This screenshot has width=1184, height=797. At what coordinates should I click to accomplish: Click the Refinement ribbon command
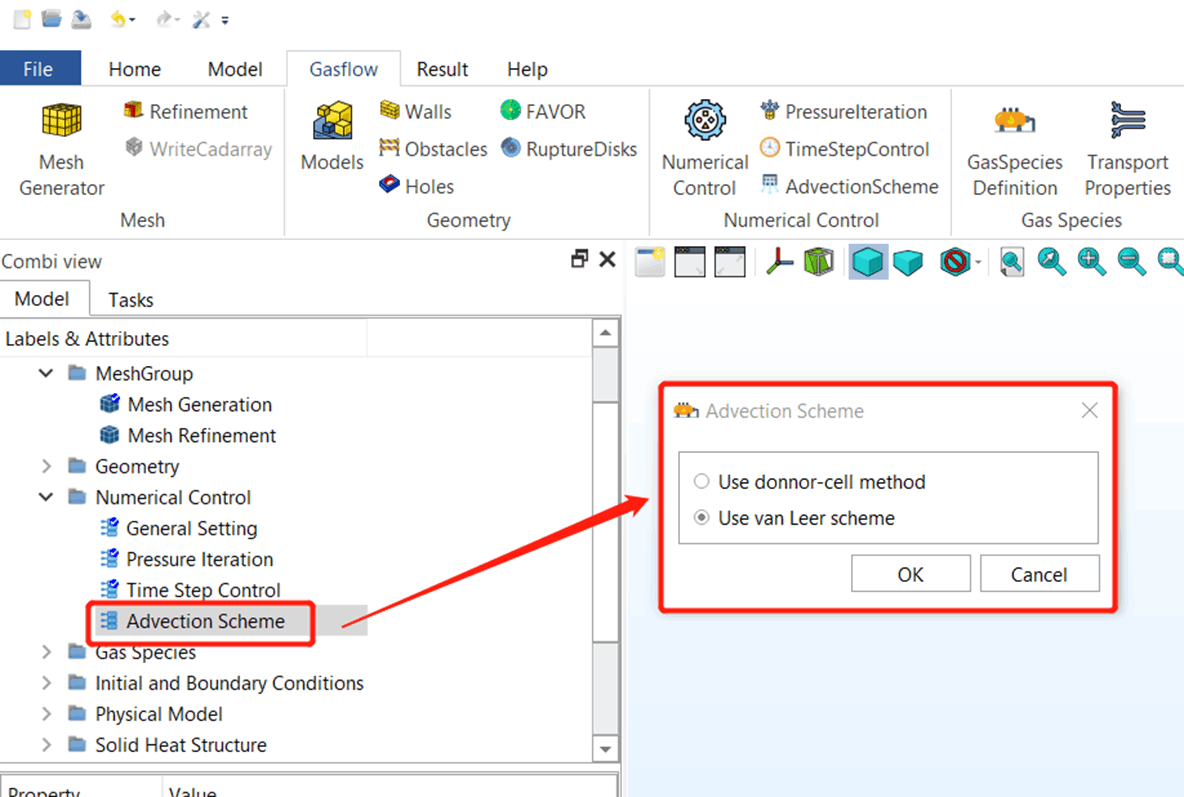(186, 112)
